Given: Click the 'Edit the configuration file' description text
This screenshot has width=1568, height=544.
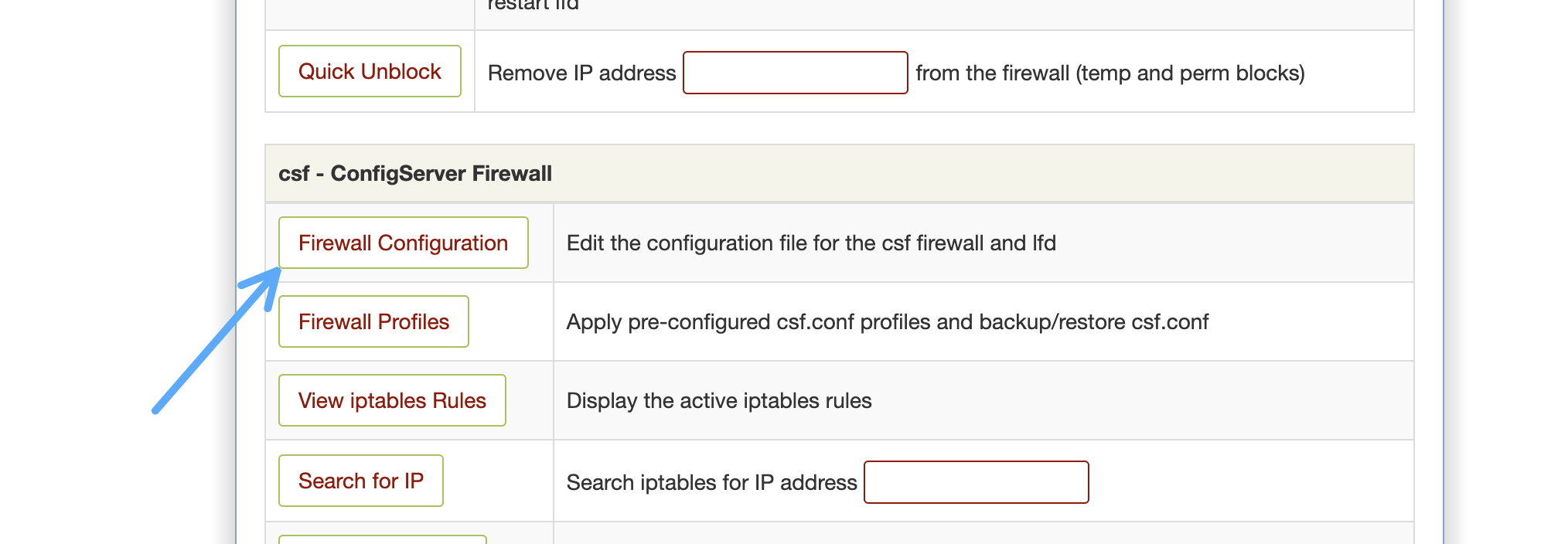Looking at the screenshot, I should pyautogui.click(x=811, y=243).
